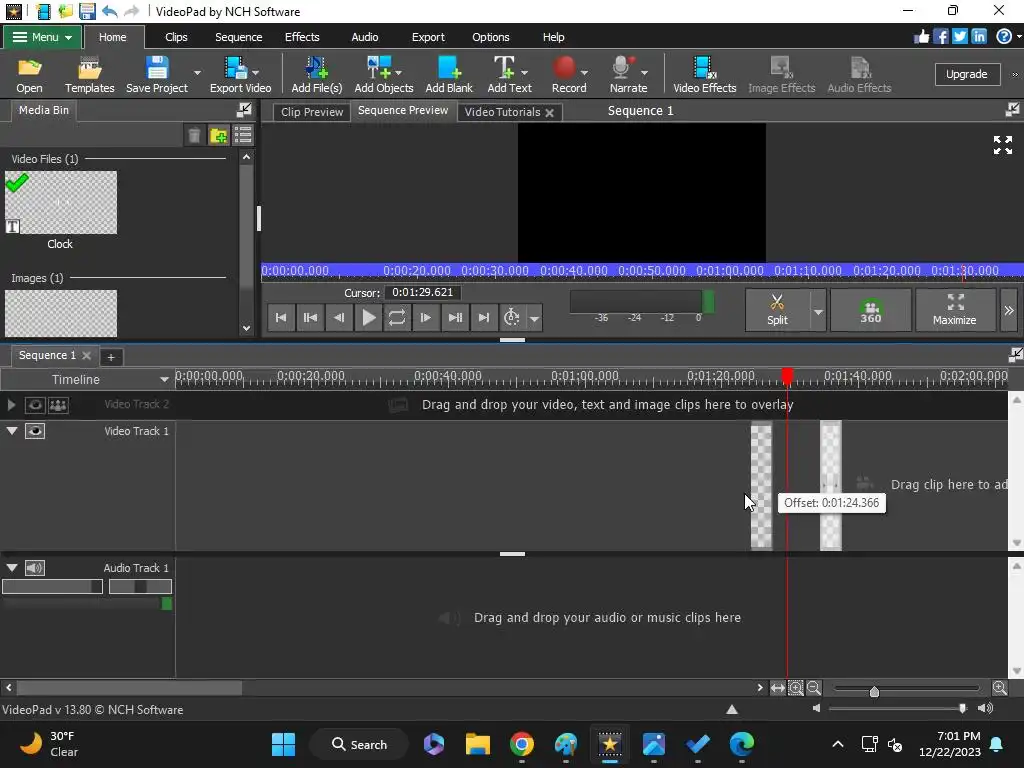Mute Audio Track 1 with the speaker icon
The width and height of the screenshot is (1024, 768).
pos(35,568)
